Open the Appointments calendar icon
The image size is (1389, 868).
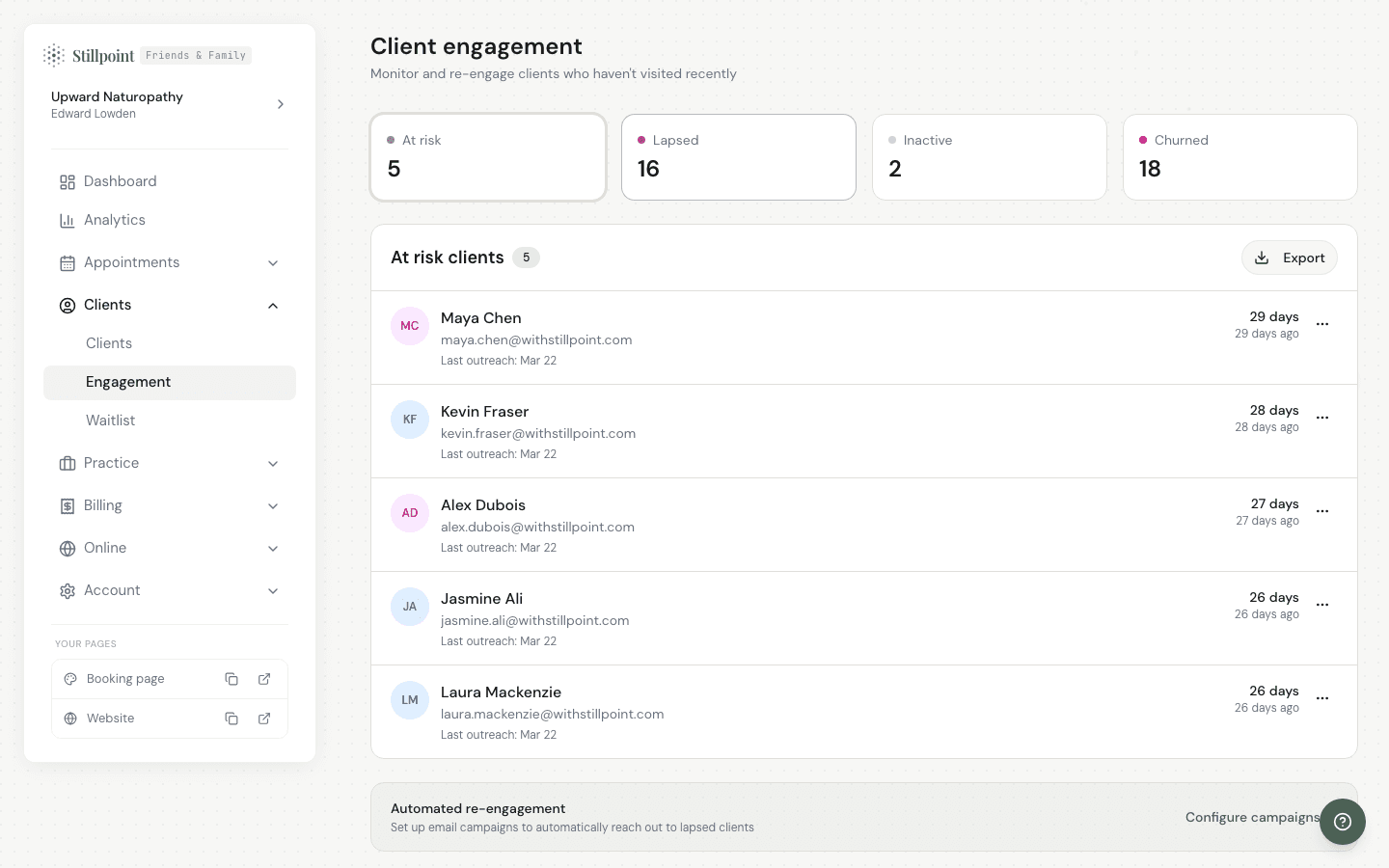click(x=68, y=262)
